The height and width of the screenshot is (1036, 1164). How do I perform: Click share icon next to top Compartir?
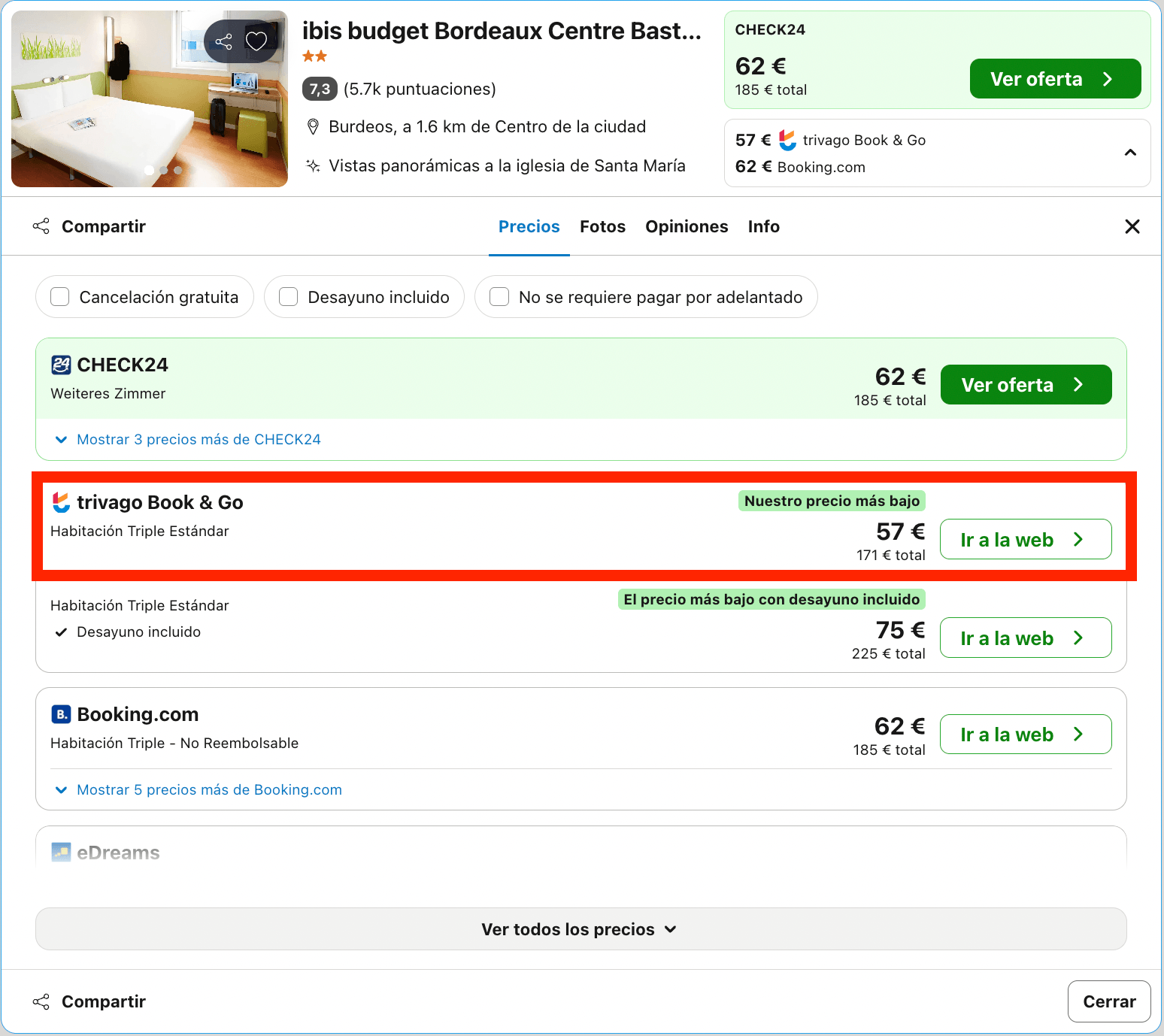point(41,226)
